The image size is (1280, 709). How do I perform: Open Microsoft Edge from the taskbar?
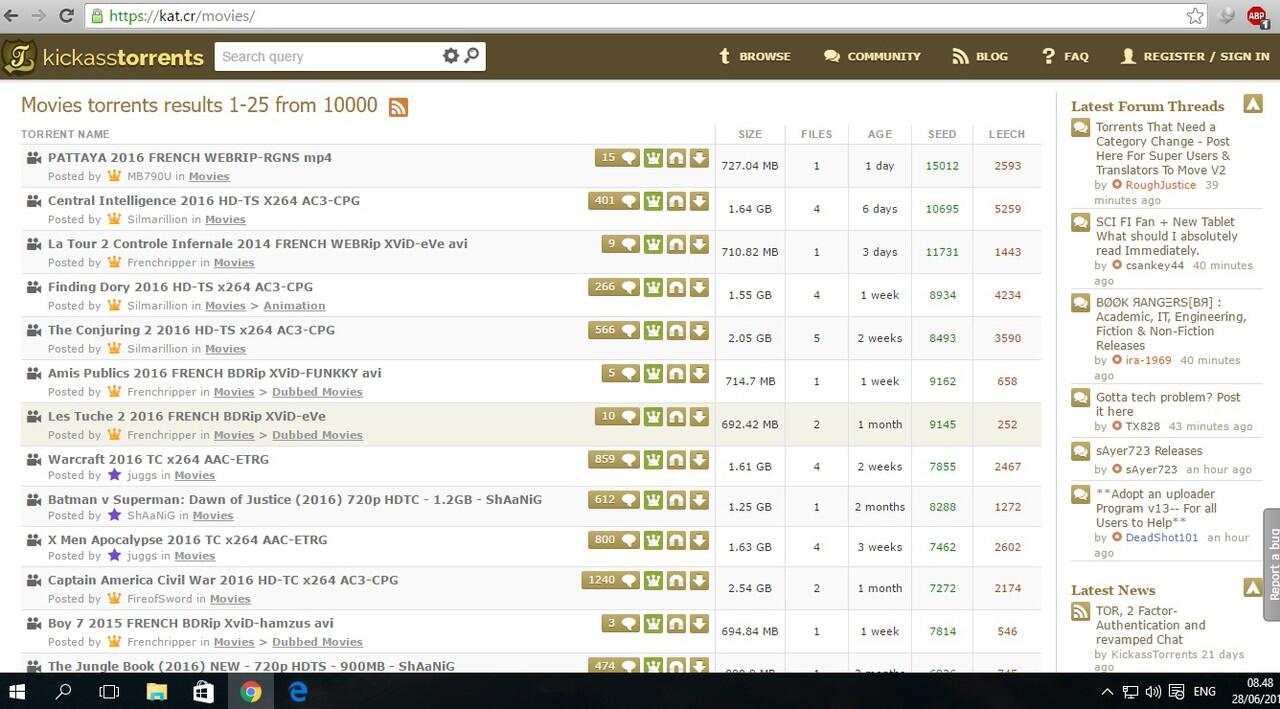click(x=298, y=691)
